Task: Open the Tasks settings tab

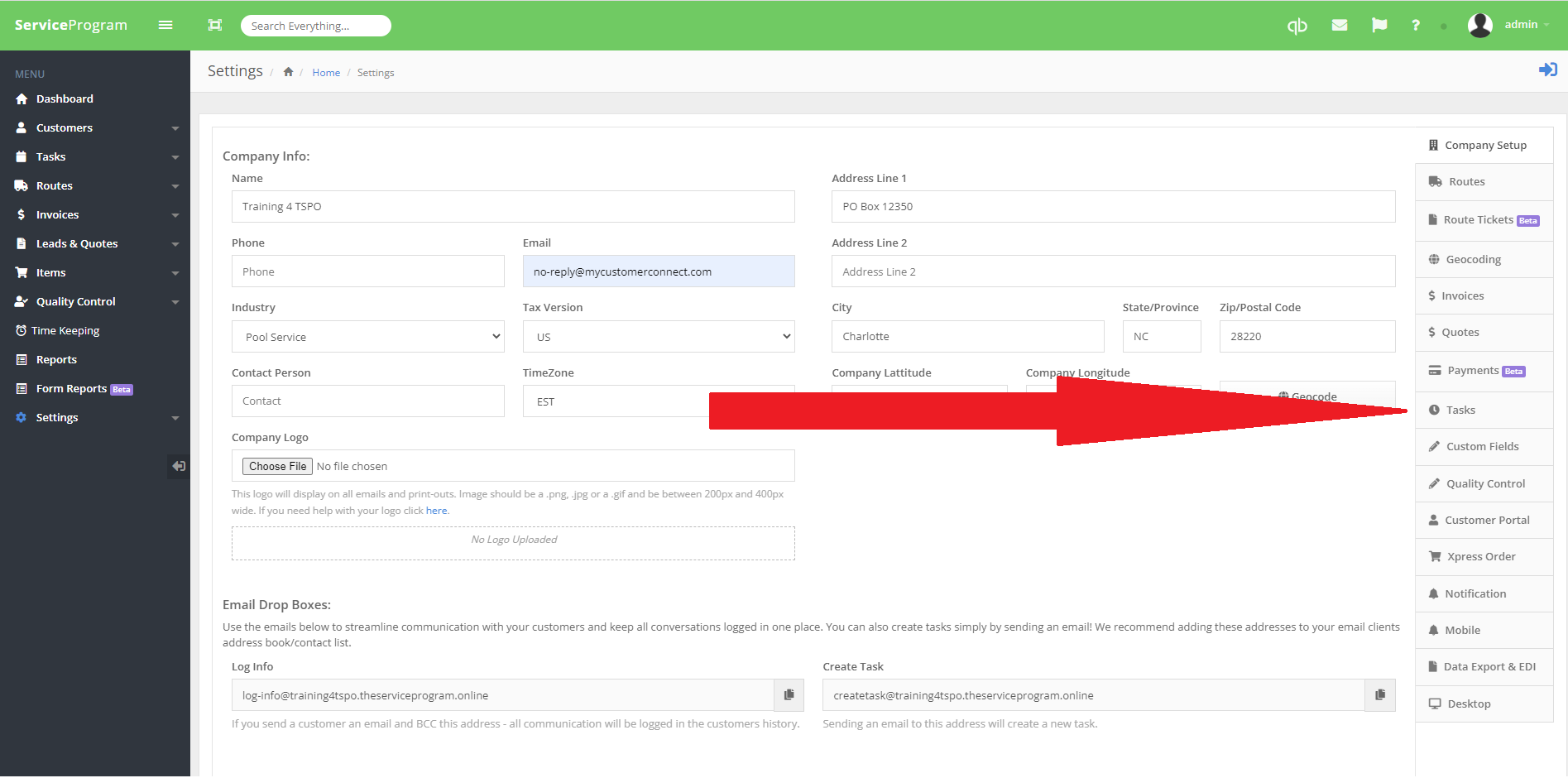Action: [x=1460, y=410]
